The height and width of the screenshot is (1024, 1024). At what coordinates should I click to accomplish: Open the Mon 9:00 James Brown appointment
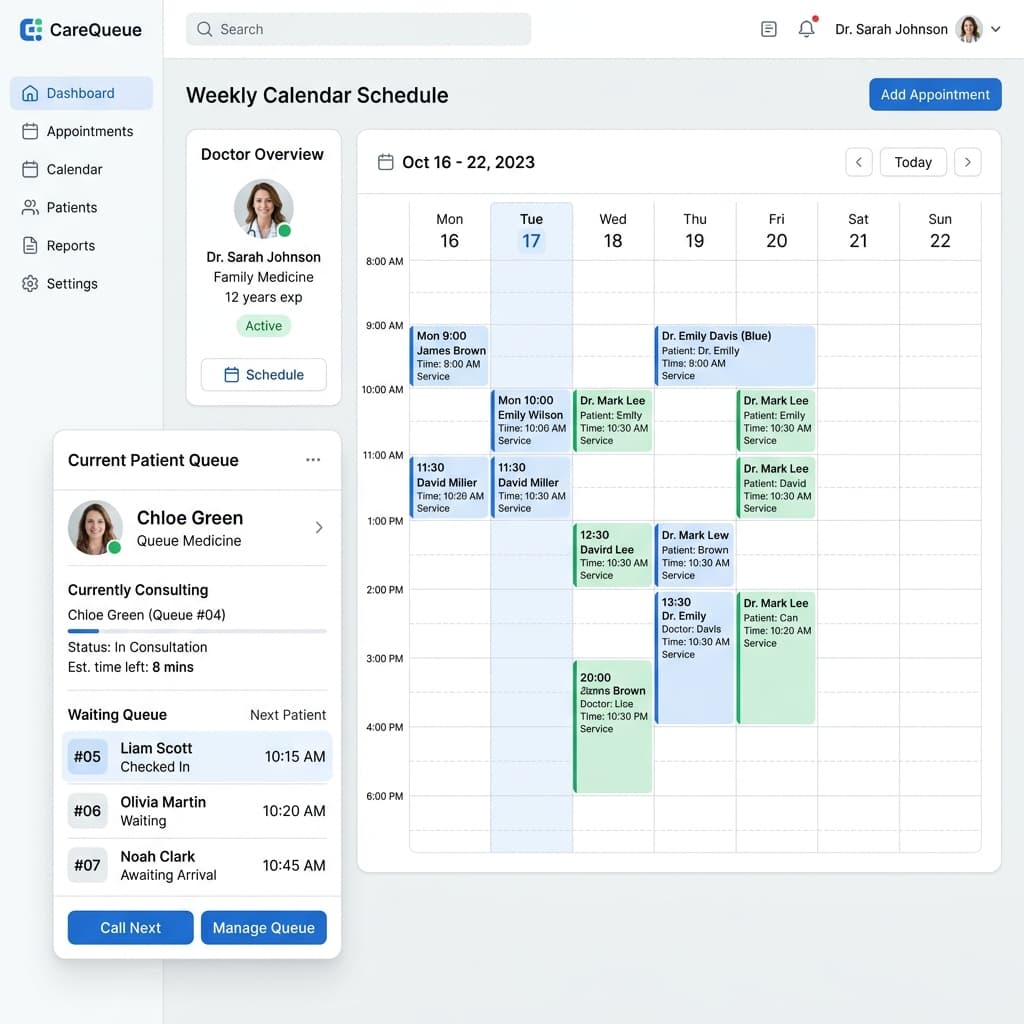(x=449, y=356)
